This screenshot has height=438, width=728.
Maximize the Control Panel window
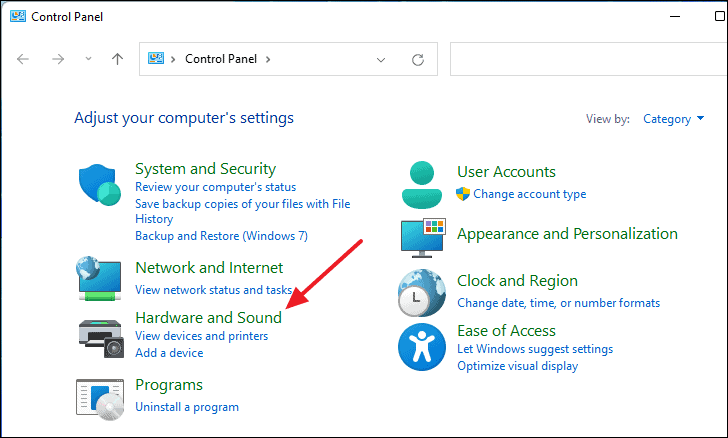[719, 16]
